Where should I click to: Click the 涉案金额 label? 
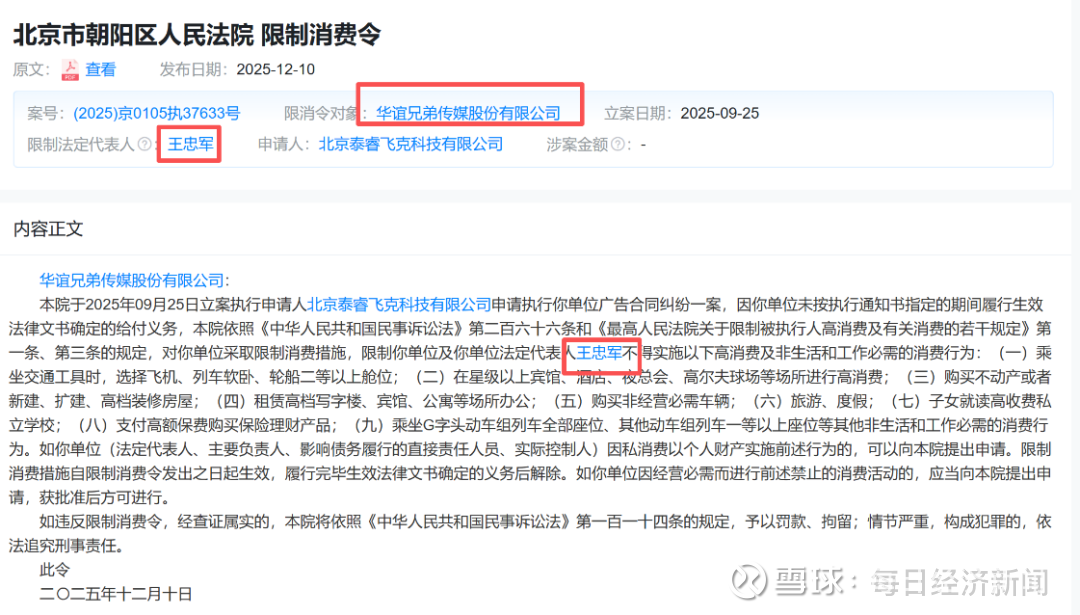coord(577,145)
